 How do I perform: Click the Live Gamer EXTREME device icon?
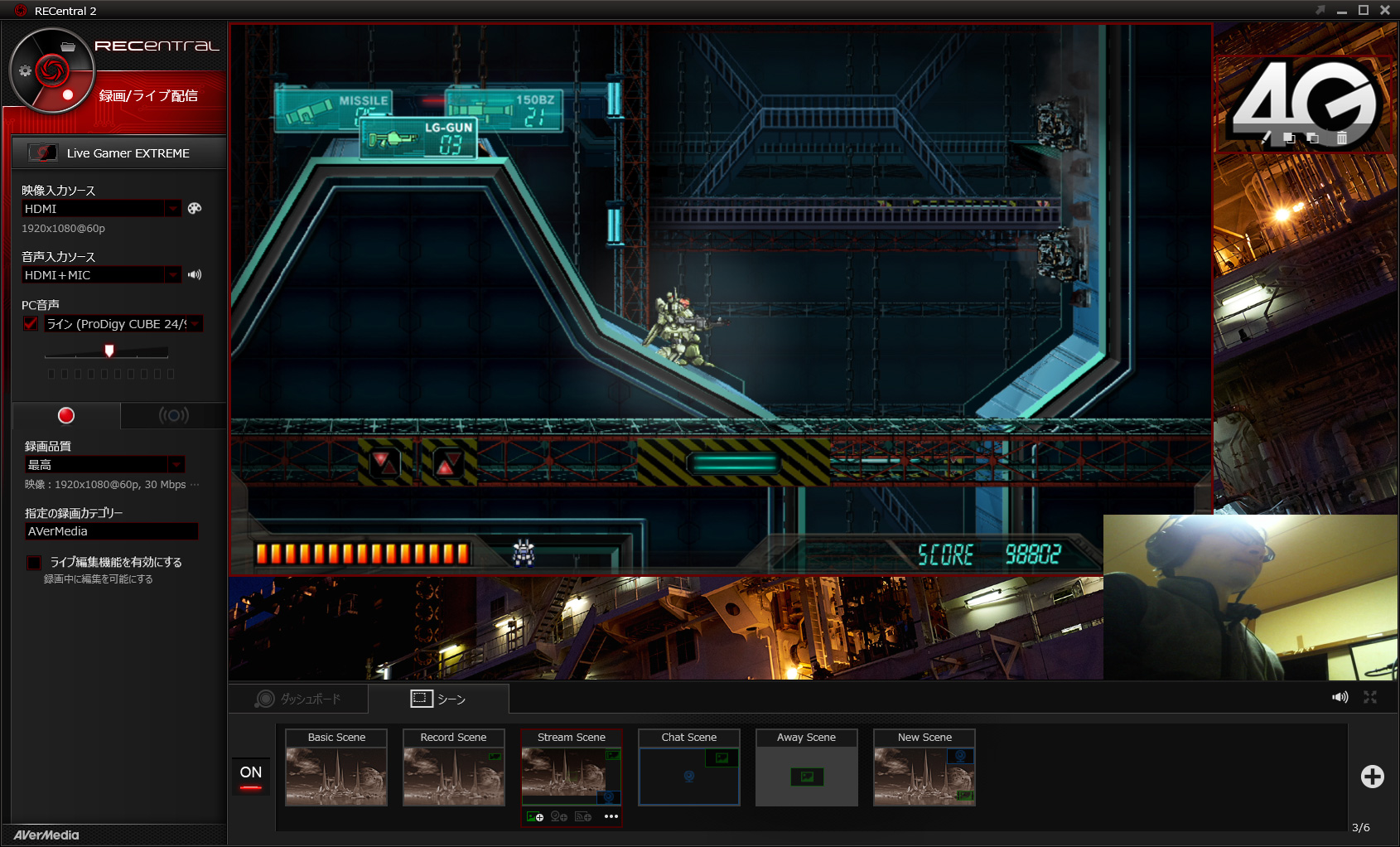43,152
